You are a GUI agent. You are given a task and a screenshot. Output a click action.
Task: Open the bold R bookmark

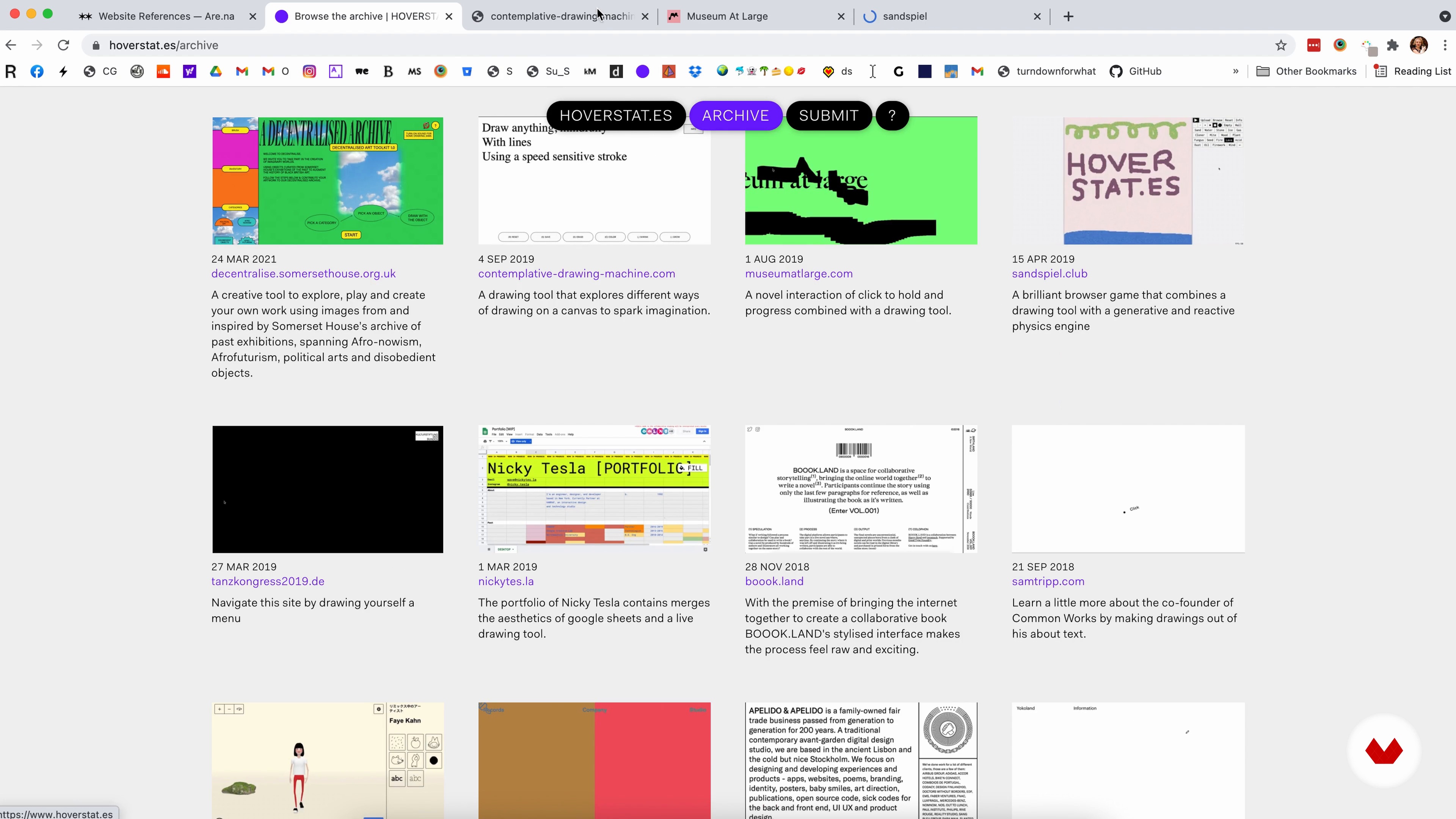tap(11, 71)
